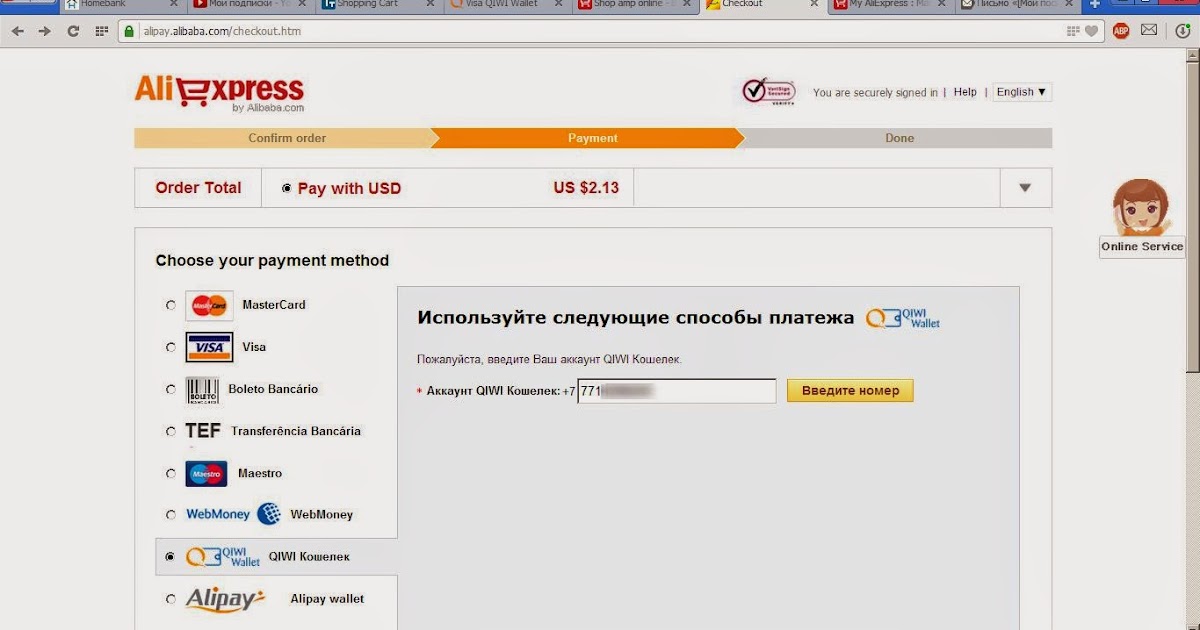
Task: Click the Choose your payment method heading
Action: point(272,261)
